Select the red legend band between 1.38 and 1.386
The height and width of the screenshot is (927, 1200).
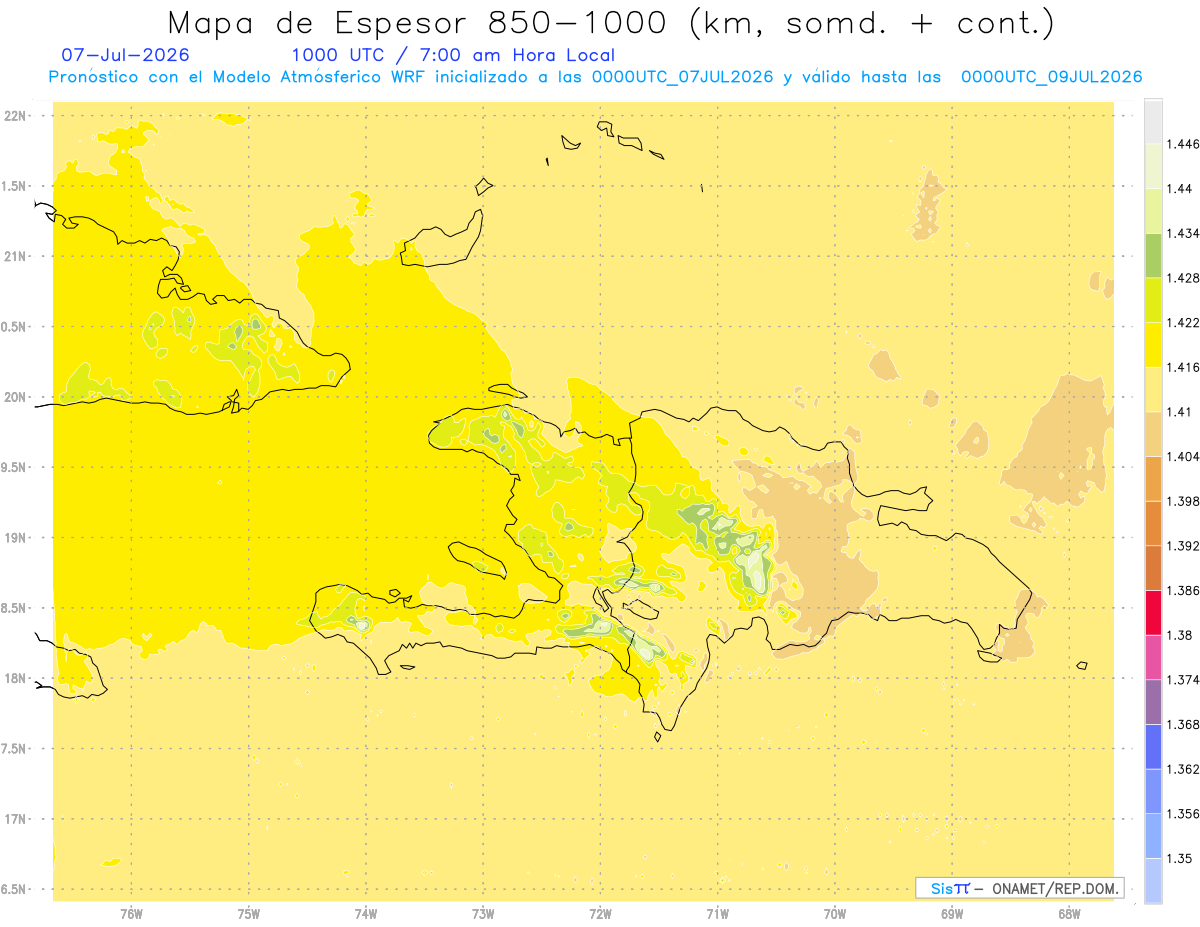coord(1153,612)
